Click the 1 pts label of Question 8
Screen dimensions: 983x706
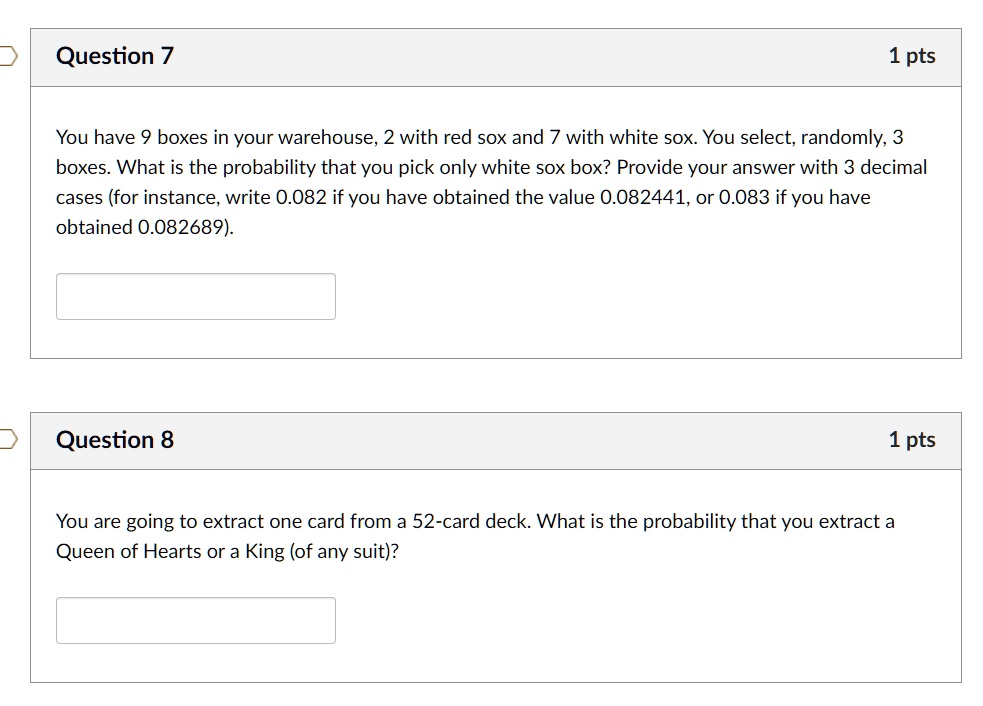click(x=912, y=440)
